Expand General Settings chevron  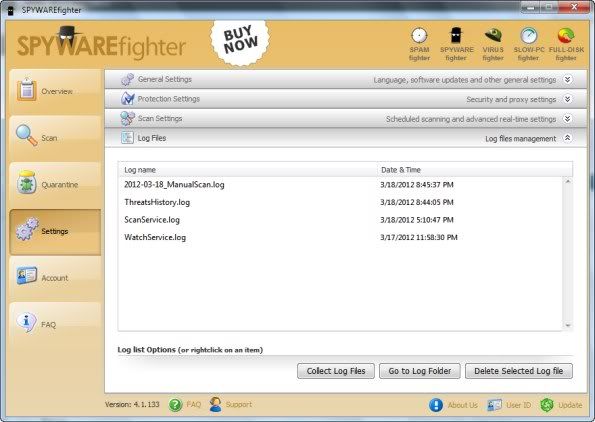[x=567, y=79]
